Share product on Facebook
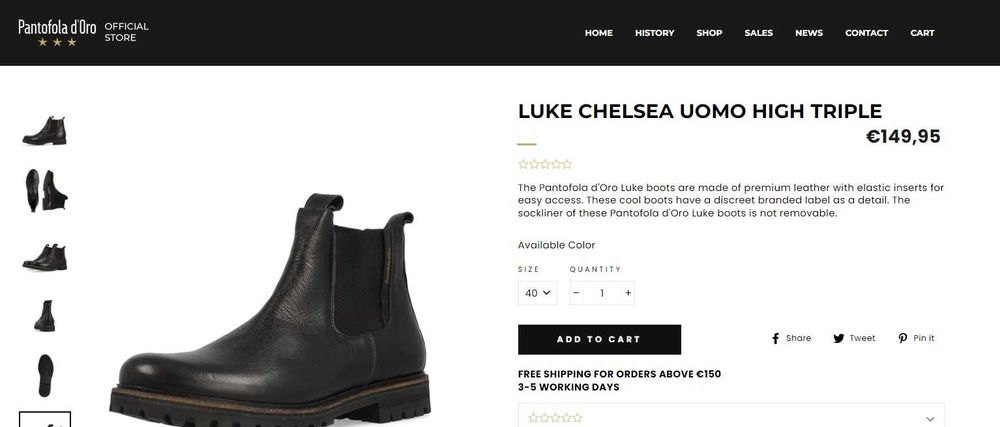 point(791,338)
